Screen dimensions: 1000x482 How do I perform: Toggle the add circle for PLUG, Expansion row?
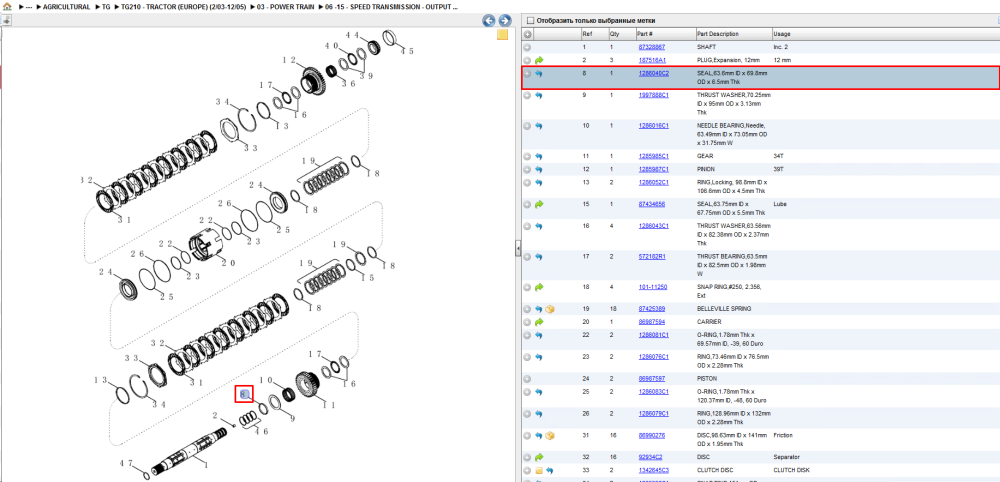tap(527, 60)
